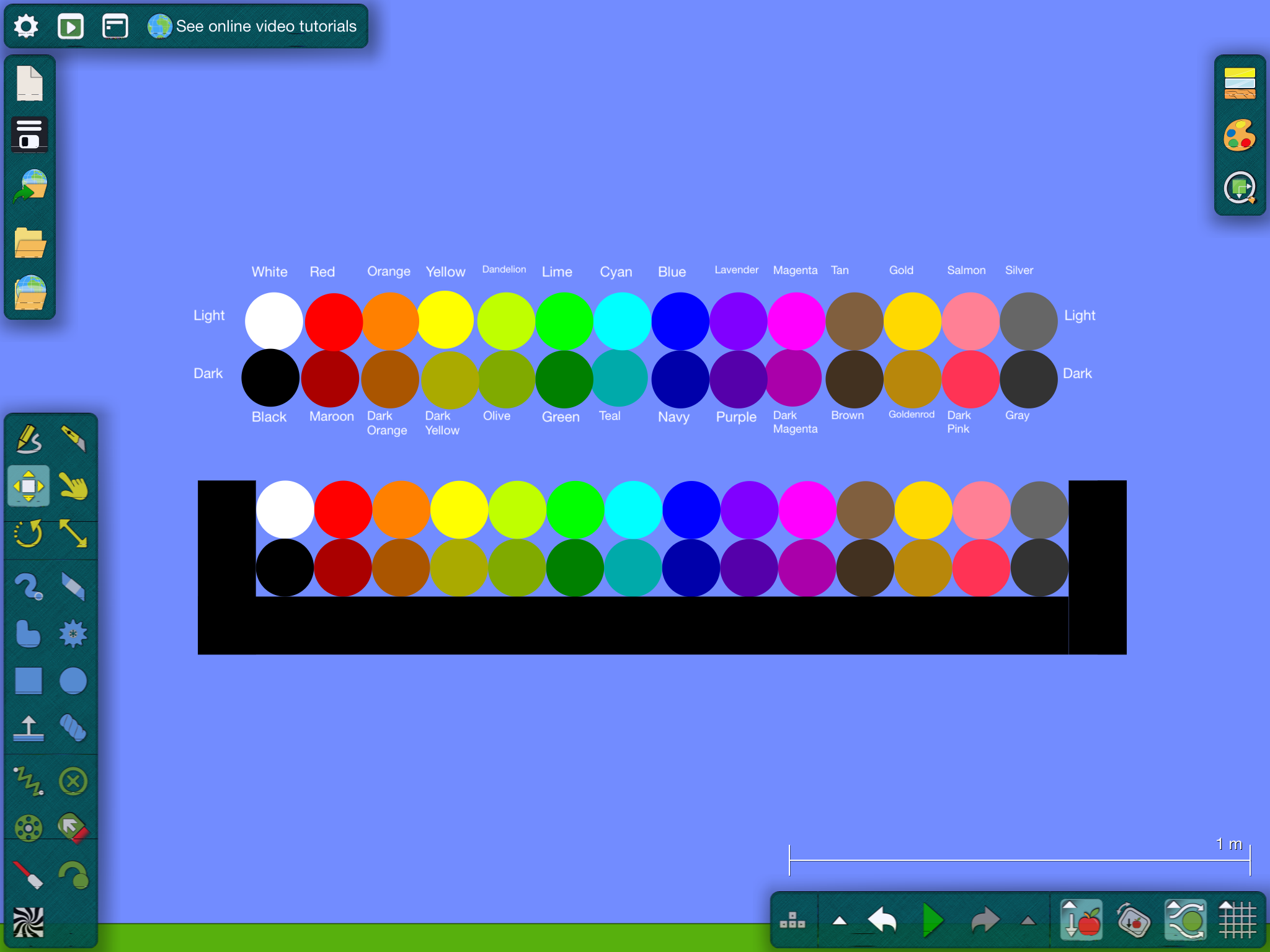The image size is (1270, 952).
Task: Choose the Drag hand tool
Action: pos(73,486)
